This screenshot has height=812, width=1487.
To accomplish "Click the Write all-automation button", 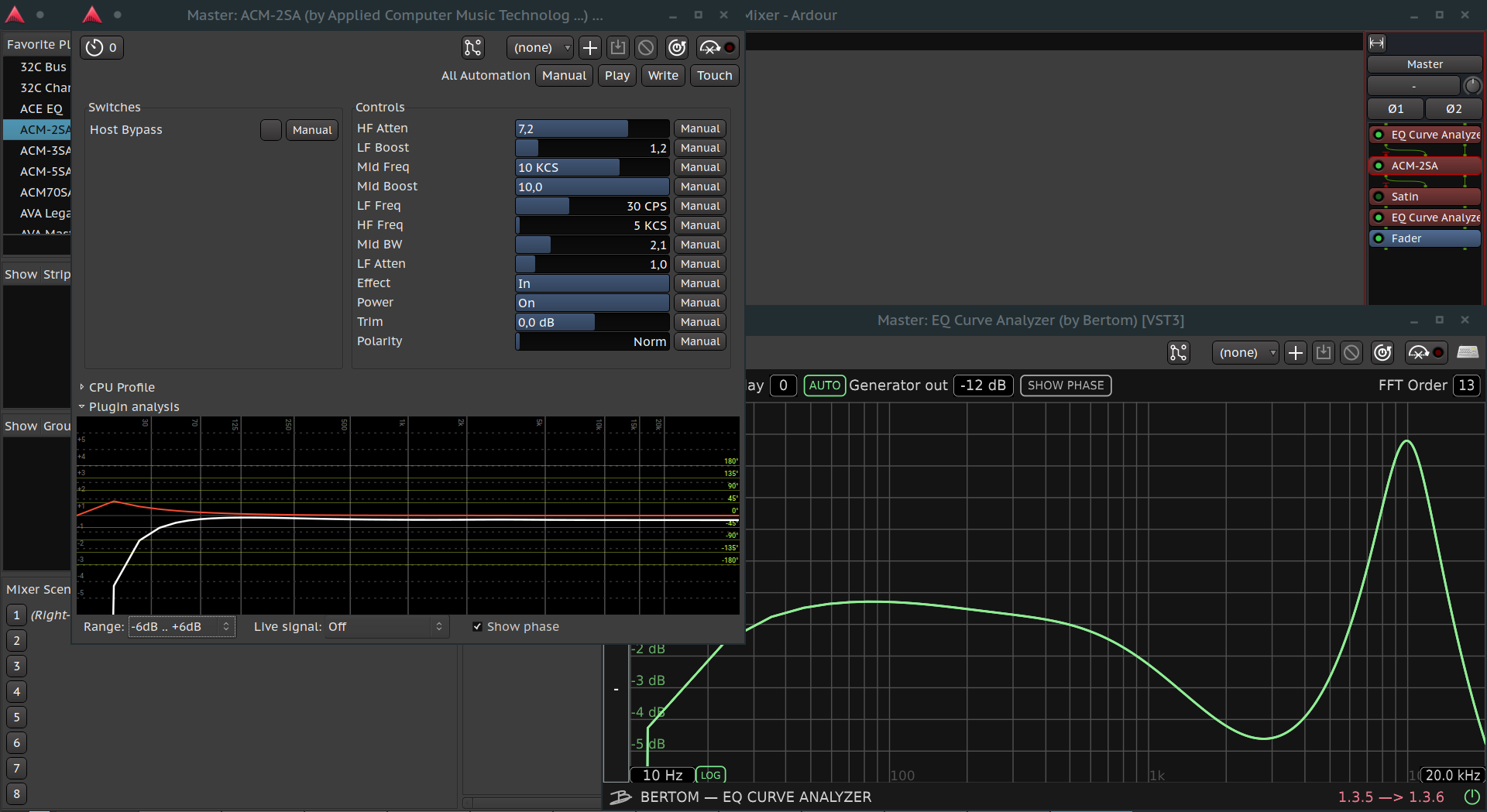I will click(662, 76).
